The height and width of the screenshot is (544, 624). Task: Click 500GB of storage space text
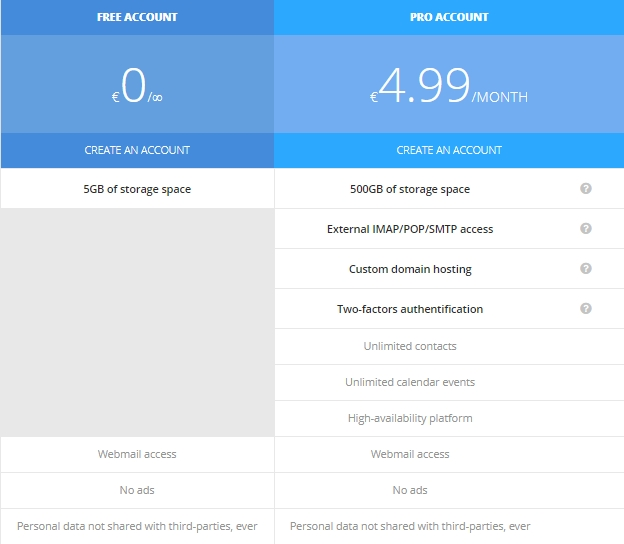point(410,189)
